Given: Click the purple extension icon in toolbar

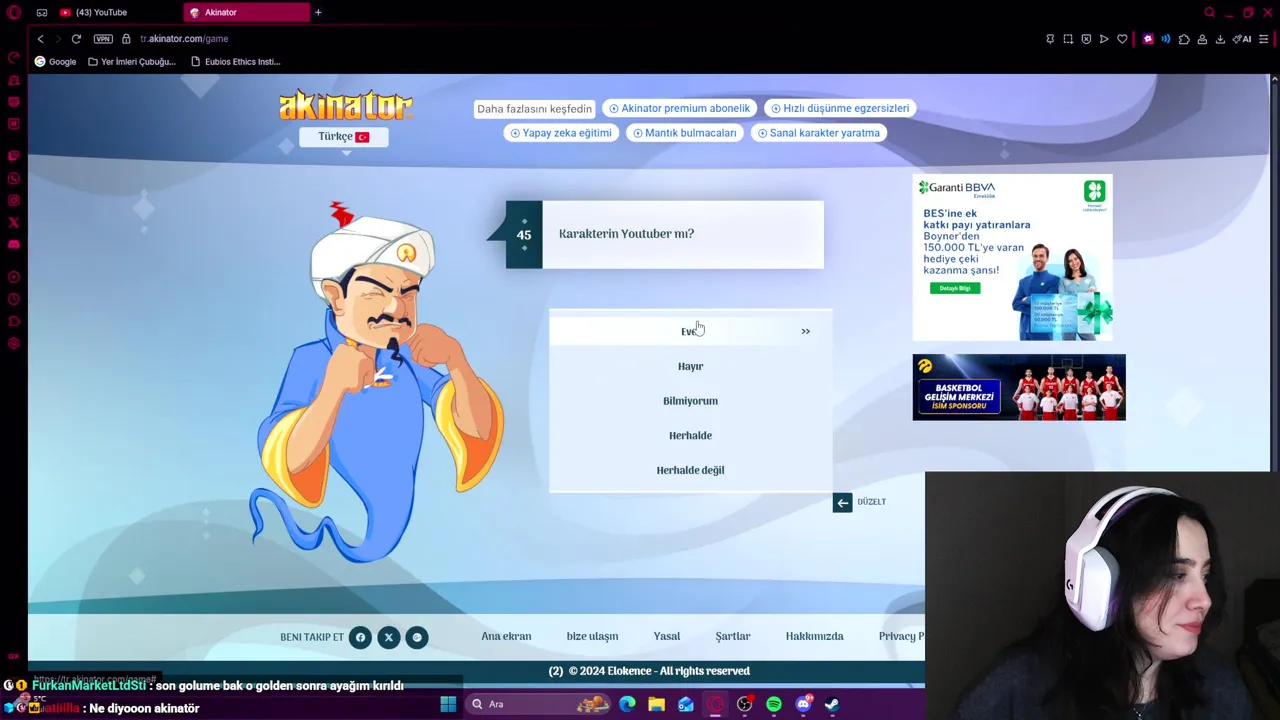Looking at the screenshot, I should click(1148, 39).
